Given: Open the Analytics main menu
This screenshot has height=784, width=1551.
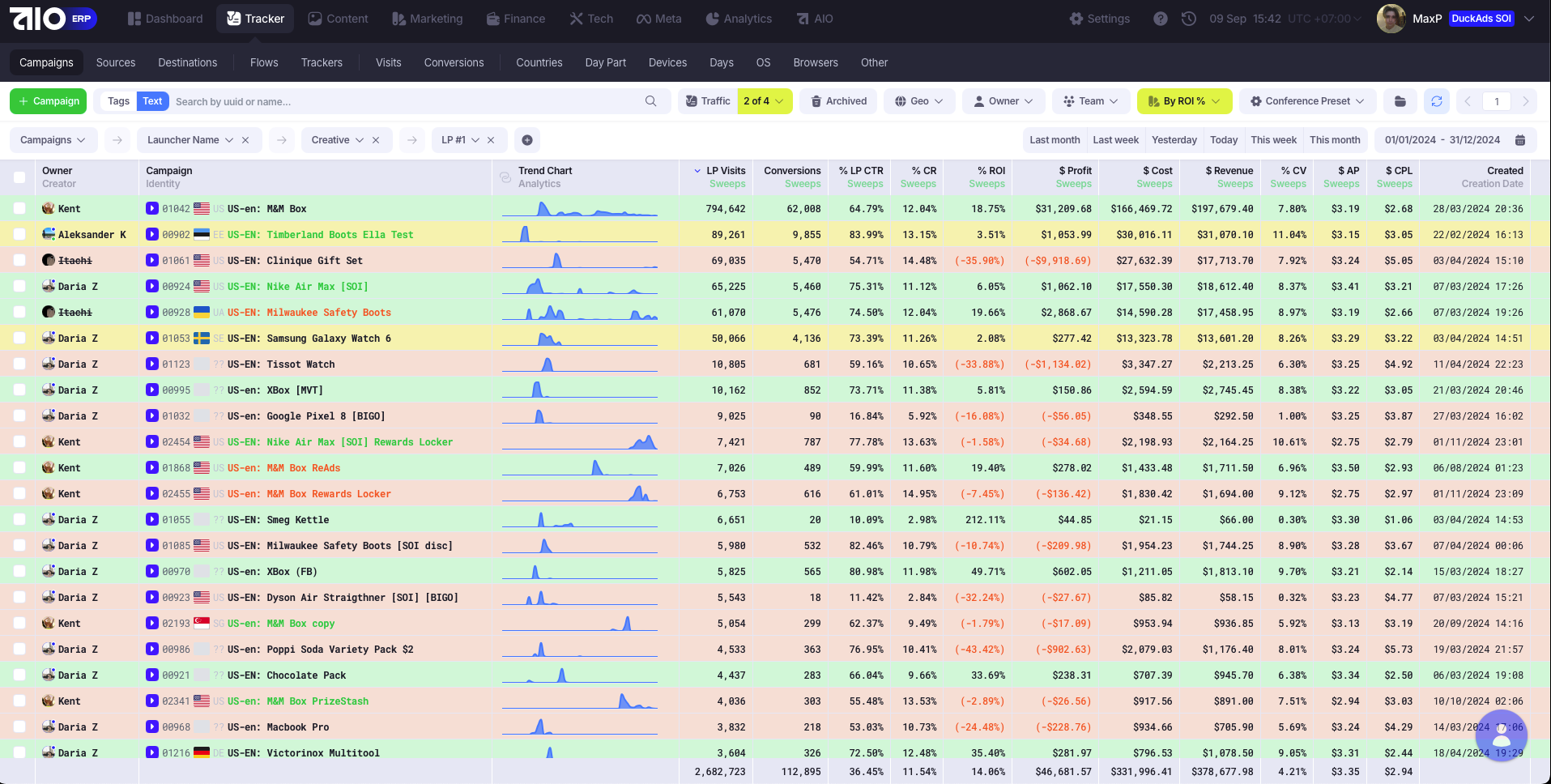Looking at the screenshot, I should click(x=739, y=19).
